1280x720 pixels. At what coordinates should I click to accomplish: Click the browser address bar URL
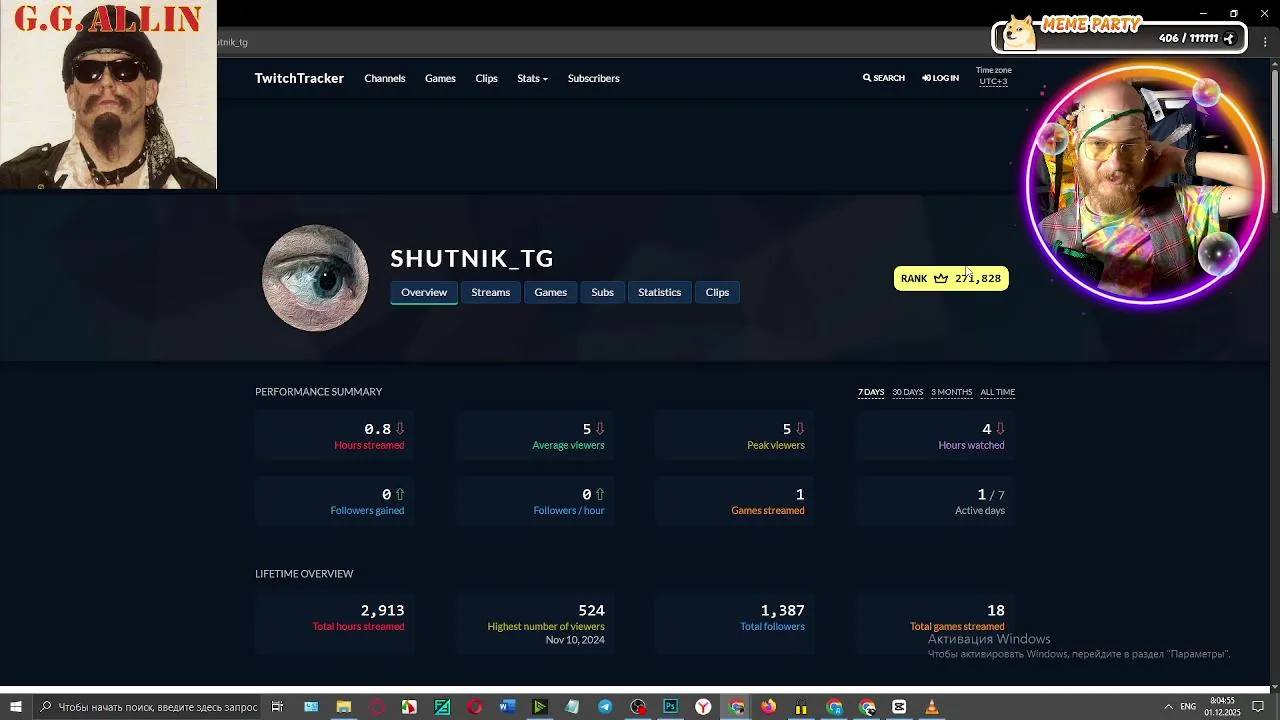(232, 42)
